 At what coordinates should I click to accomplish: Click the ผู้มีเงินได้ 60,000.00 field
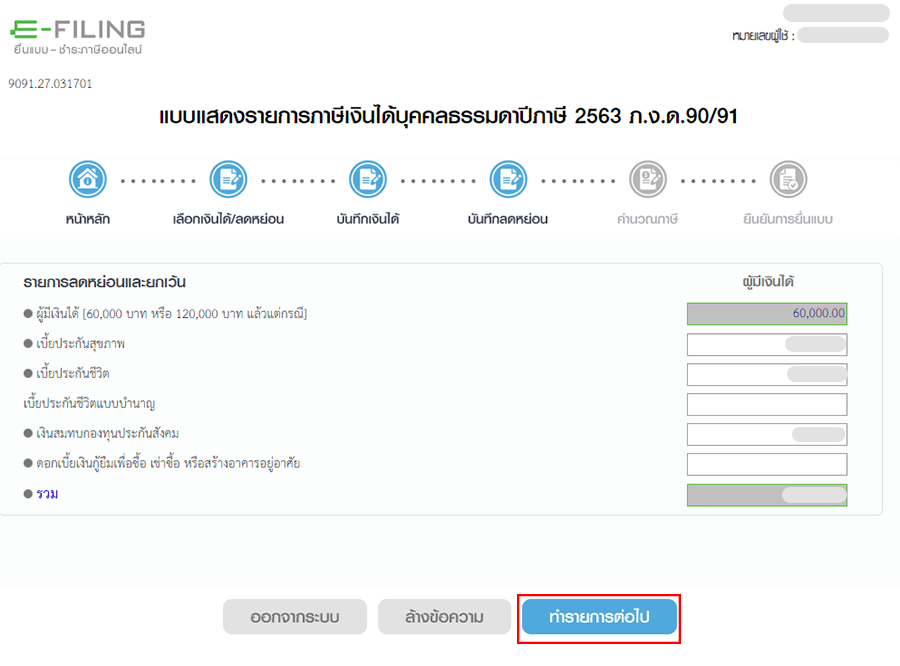[766, 314]
